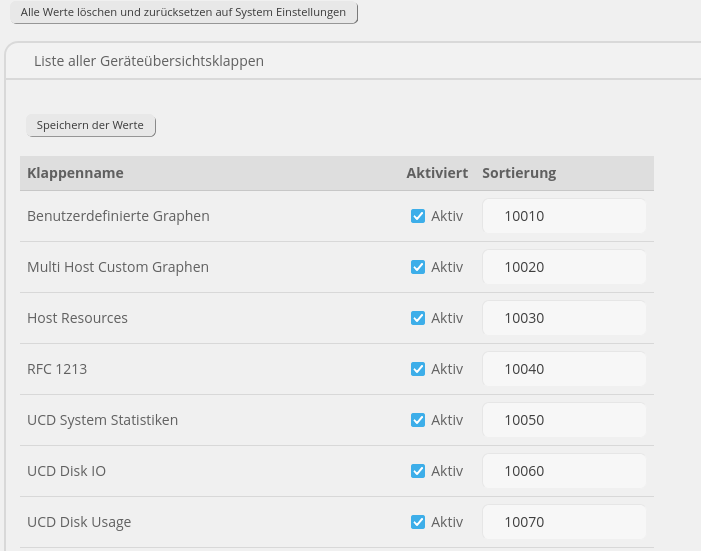701x551 pixels.
Task: Click the RFC 1213 sort input 10040
Action: point(564,369)
